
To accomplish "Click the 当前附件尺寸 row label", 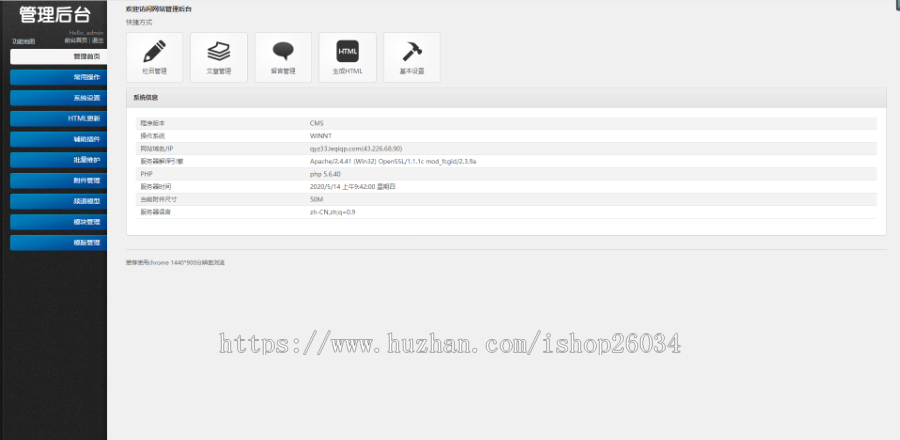I will [158, 199].
